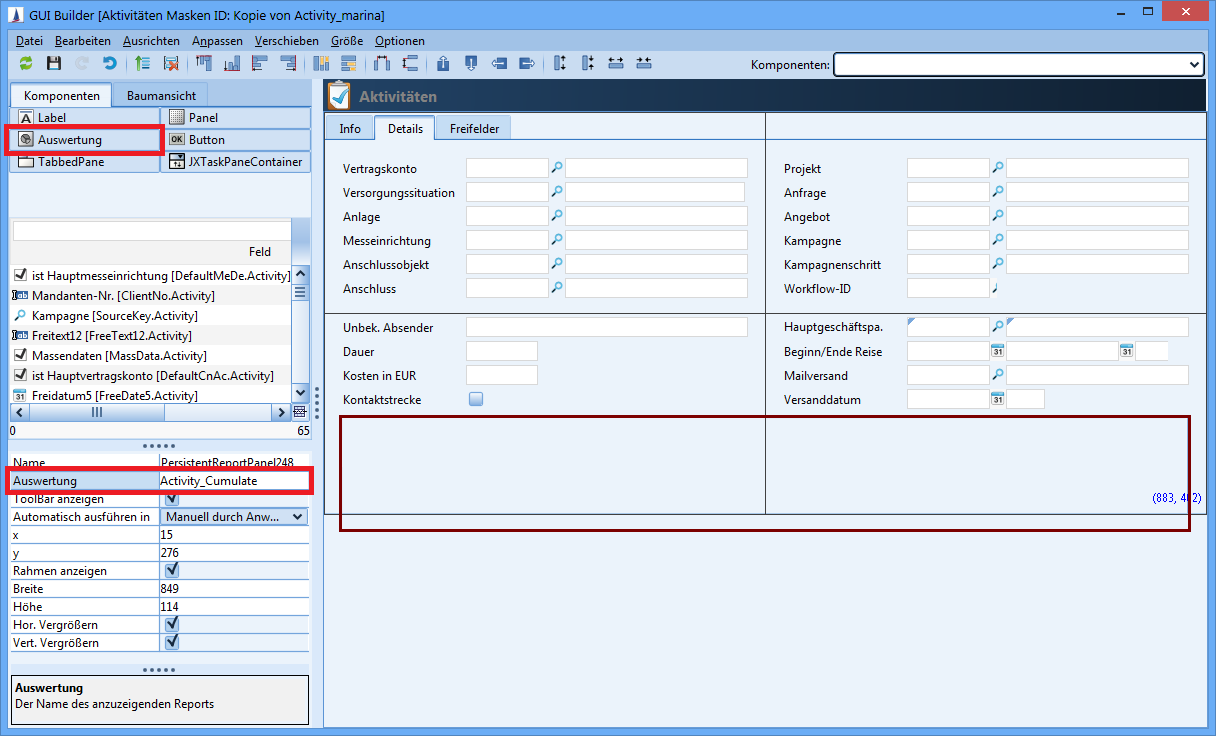The width and height of the screenshot is (1216, 736).
Task: Click the delete component icon with red X
Action: click(171, 63)
